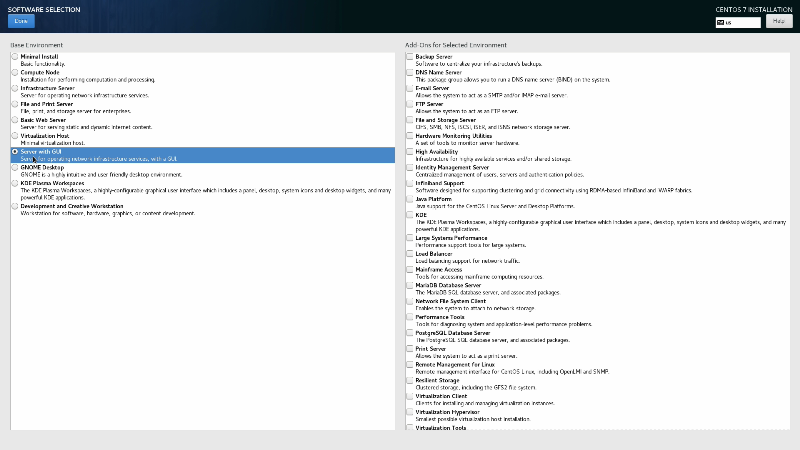Enable the Backup Server add-on checkbox

coord(410,57)
